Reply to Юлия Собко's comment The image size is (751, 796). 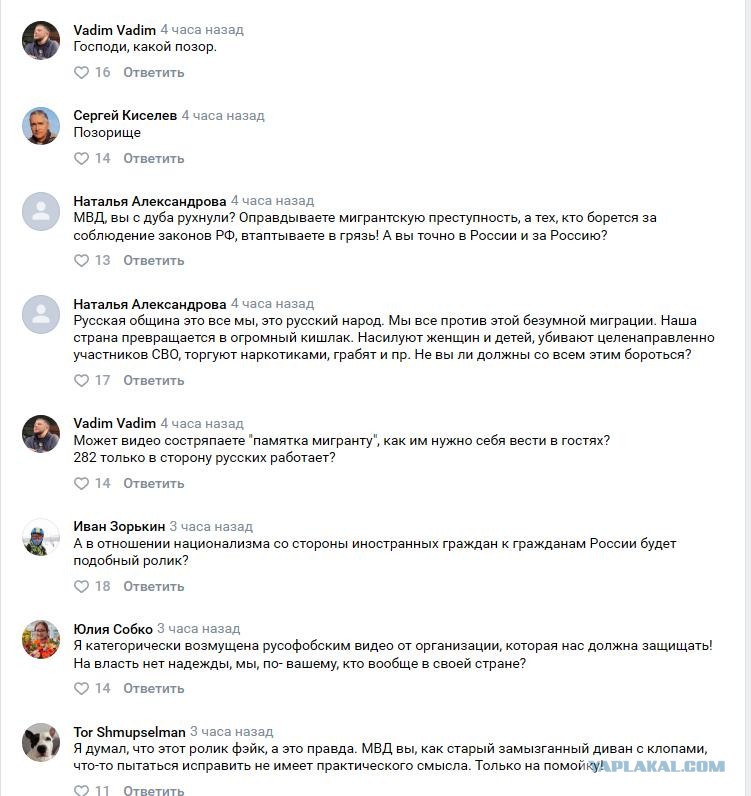click(x=154, y=688)
